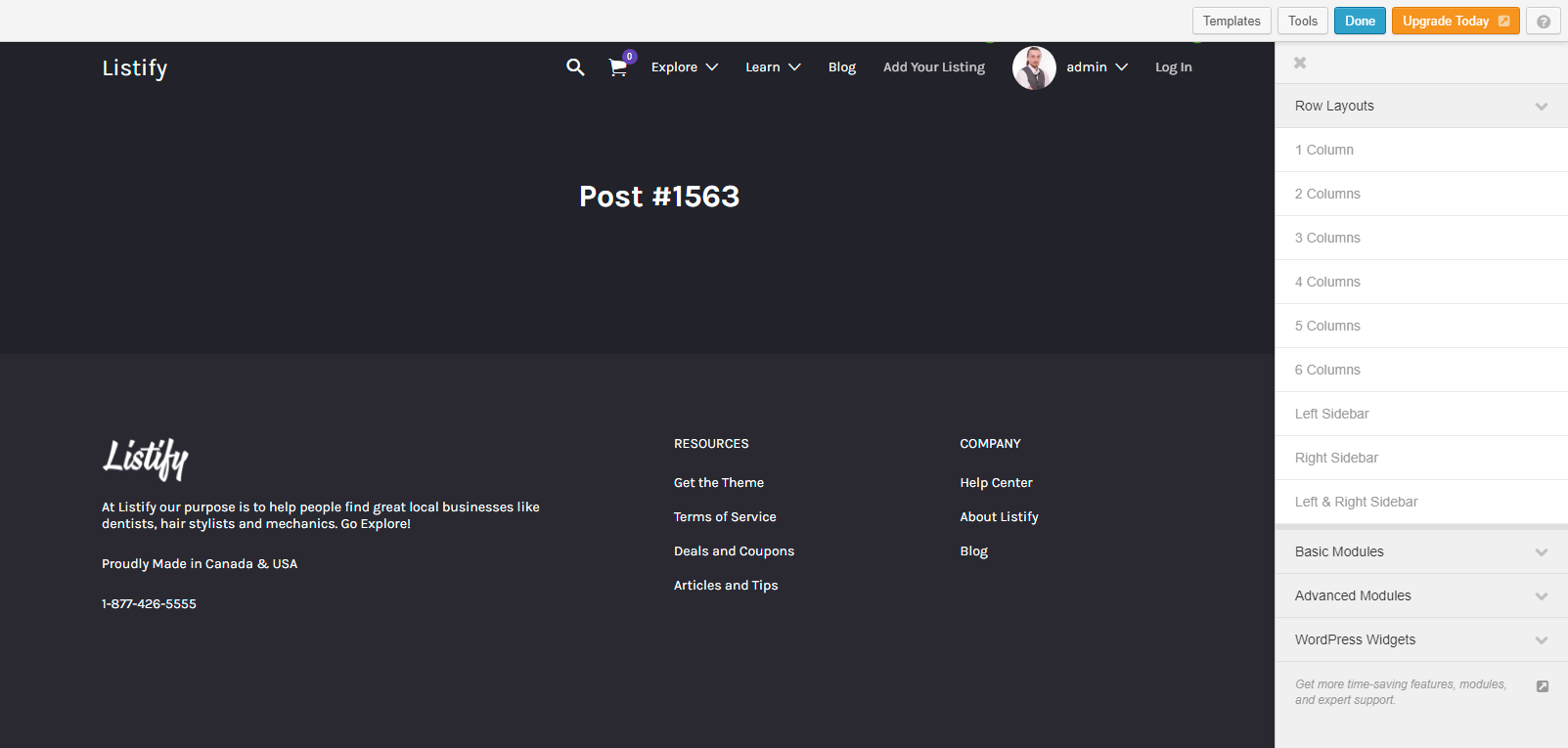Open the Explore dropdown menu
The height and width of the screenshot is (748, 1568).
point(684,67)
